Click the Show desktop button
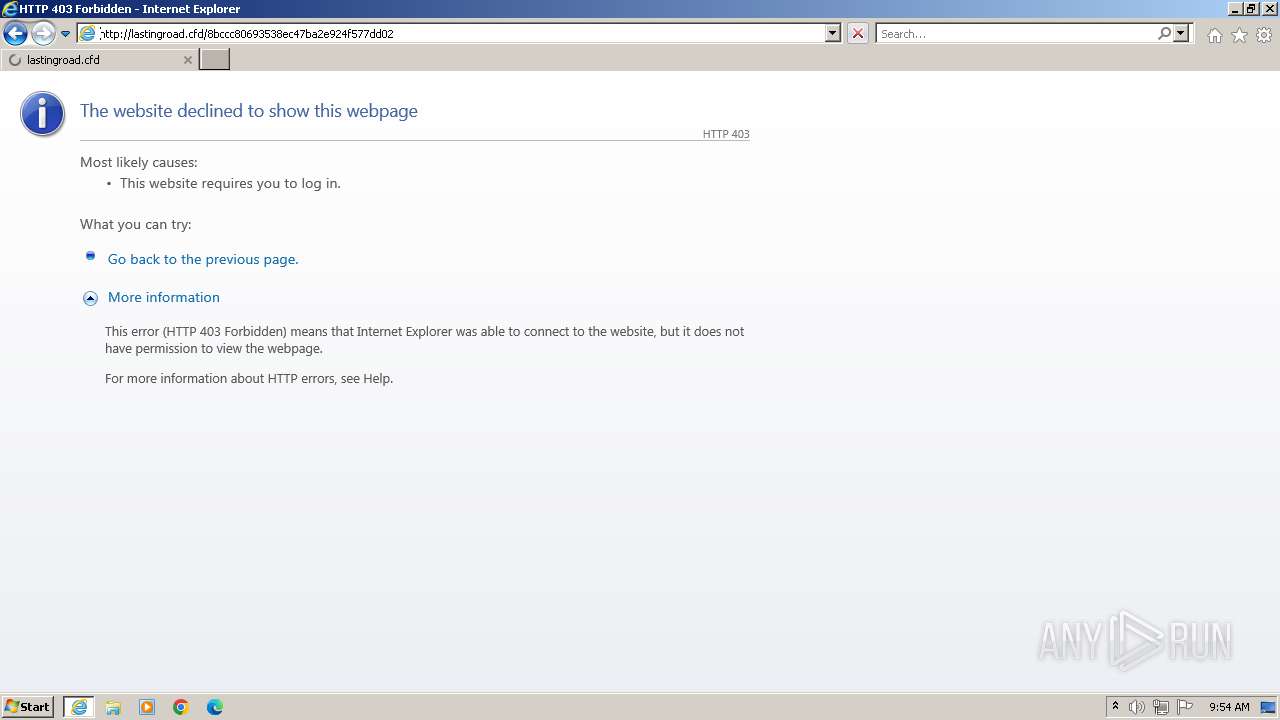This screenshot has width=1280, height=720. pos(1268,707)
